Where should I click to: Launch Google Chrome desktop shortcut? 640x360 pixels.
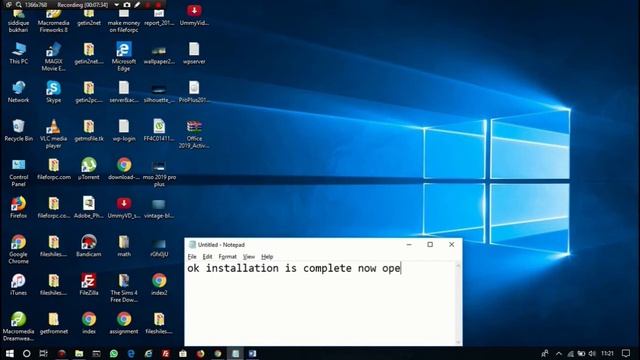point(19,249)
